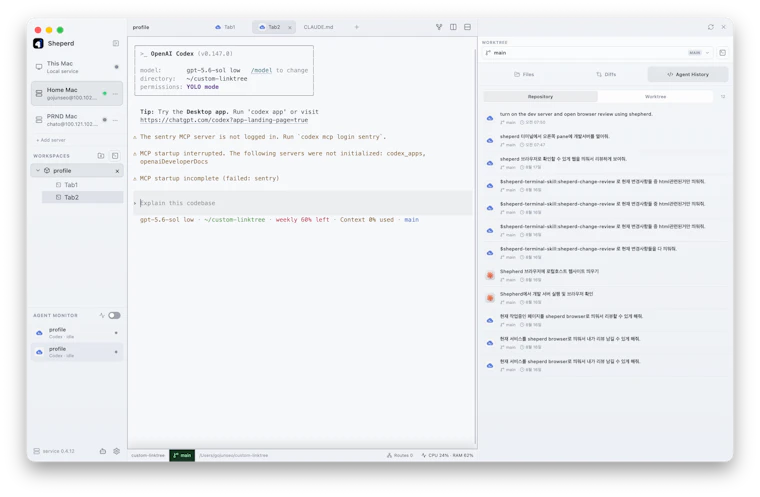Click new terminal tab icon in Workspaces header
Image resolution: width=760 pixels, height=497 pixels.
point(115,156)
